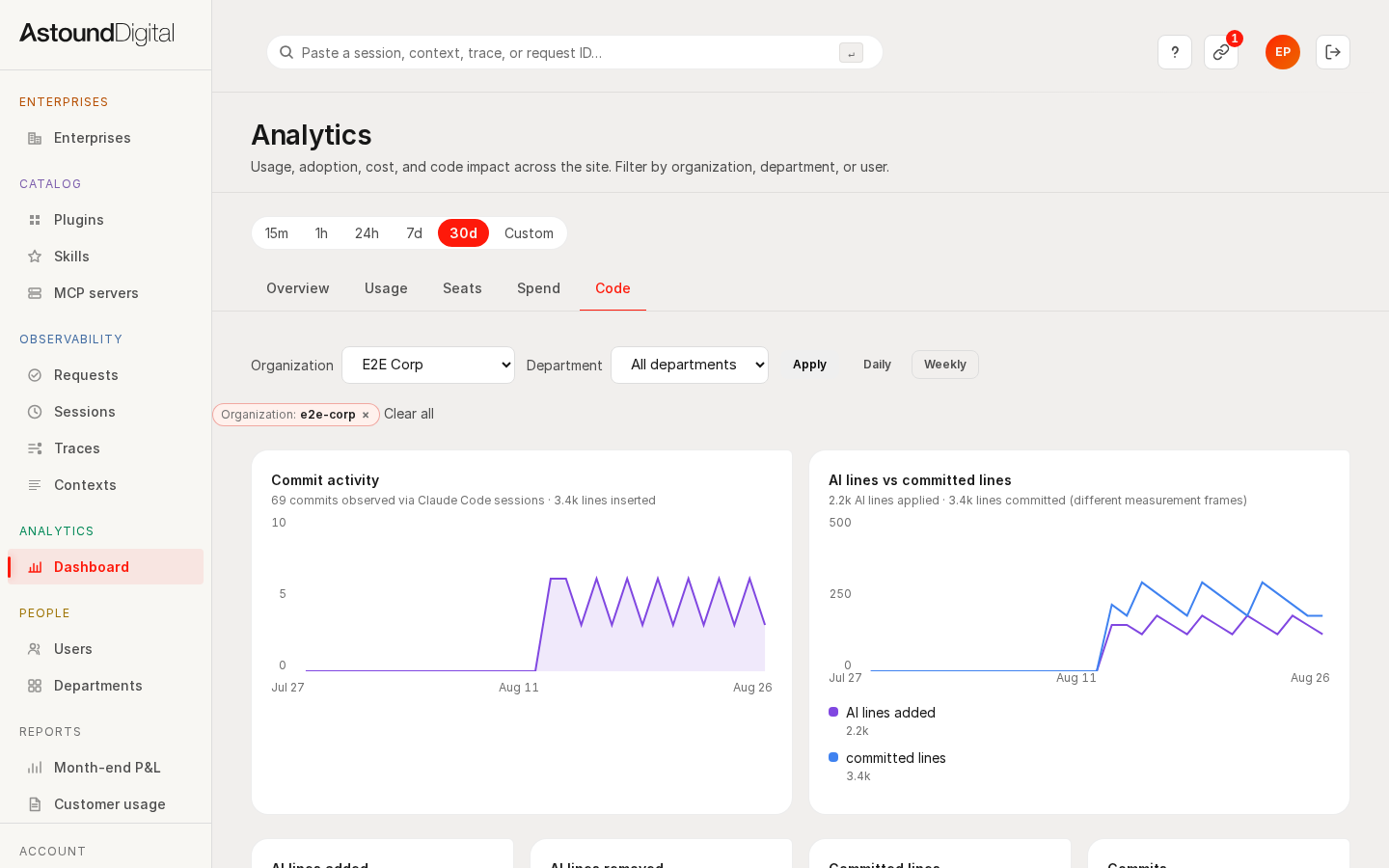Click the Contexts lines icon
The height and width of the screenshot is (868, 1389).
[x=35, y=485]
